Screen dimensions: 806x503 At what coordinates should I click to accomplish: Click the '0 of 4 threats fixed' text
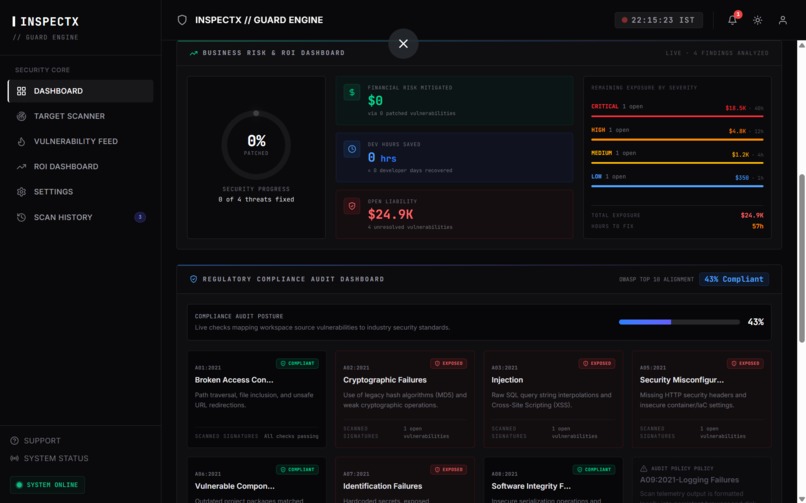coord(256,199)
